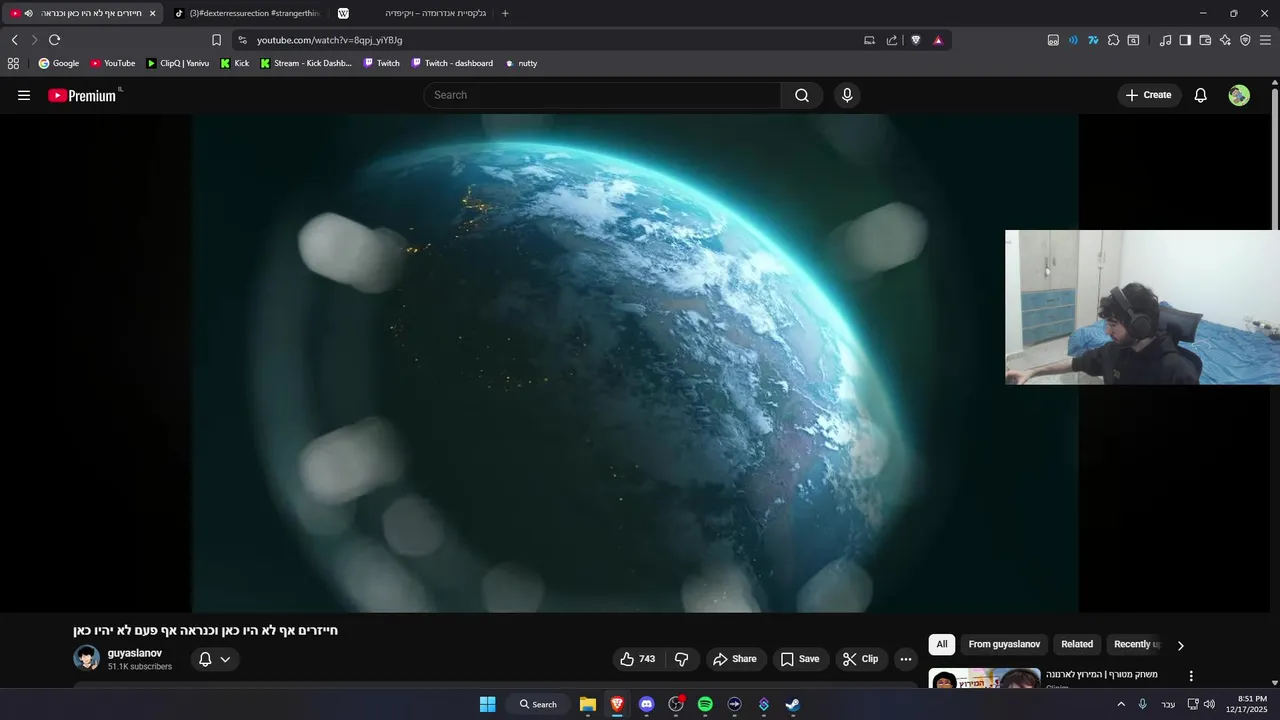
Task: Open the Brave Wallet icon
Action: pos(1205,40)
